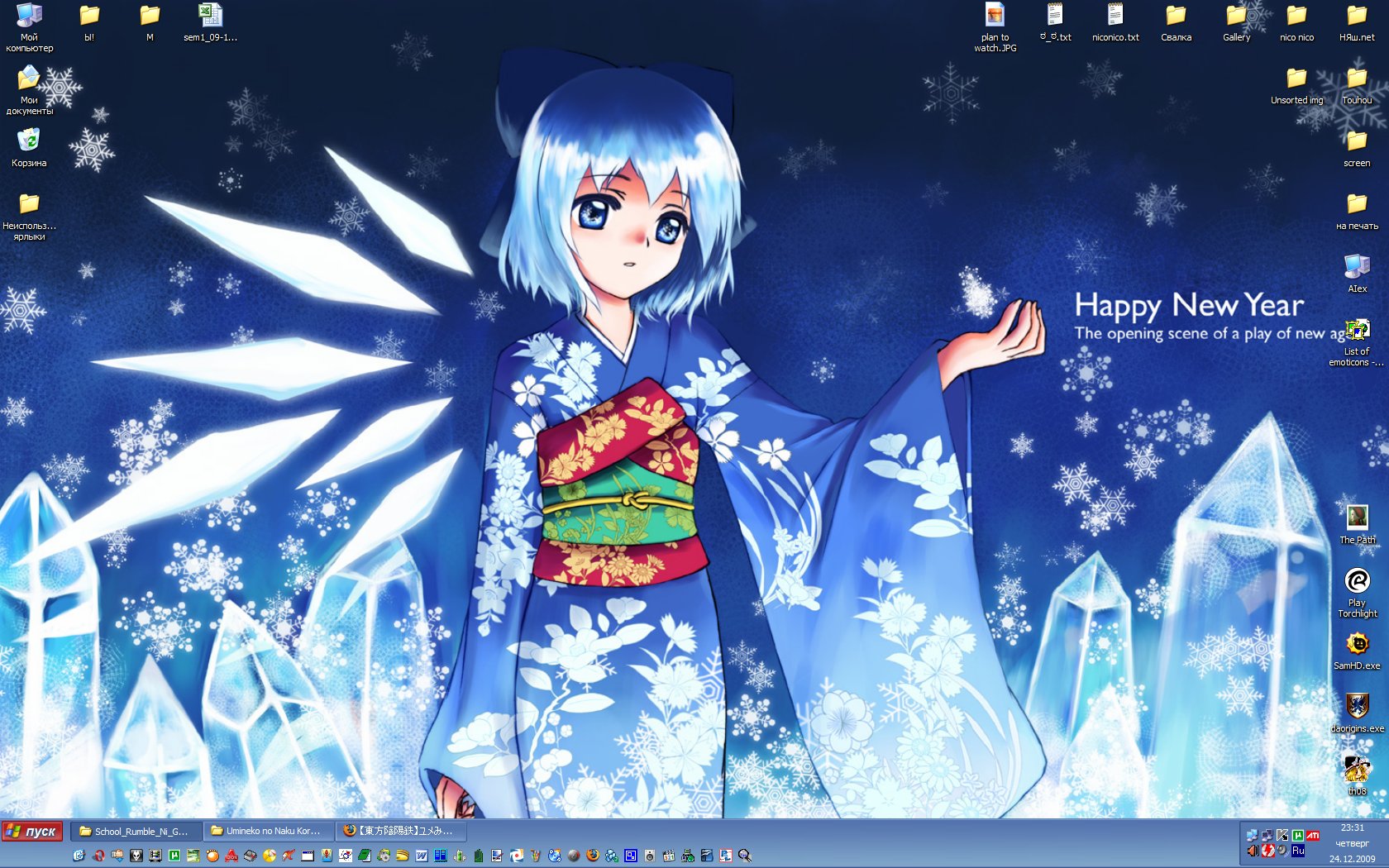Click the blue two-pane quick launch icon

pos(441,856)
